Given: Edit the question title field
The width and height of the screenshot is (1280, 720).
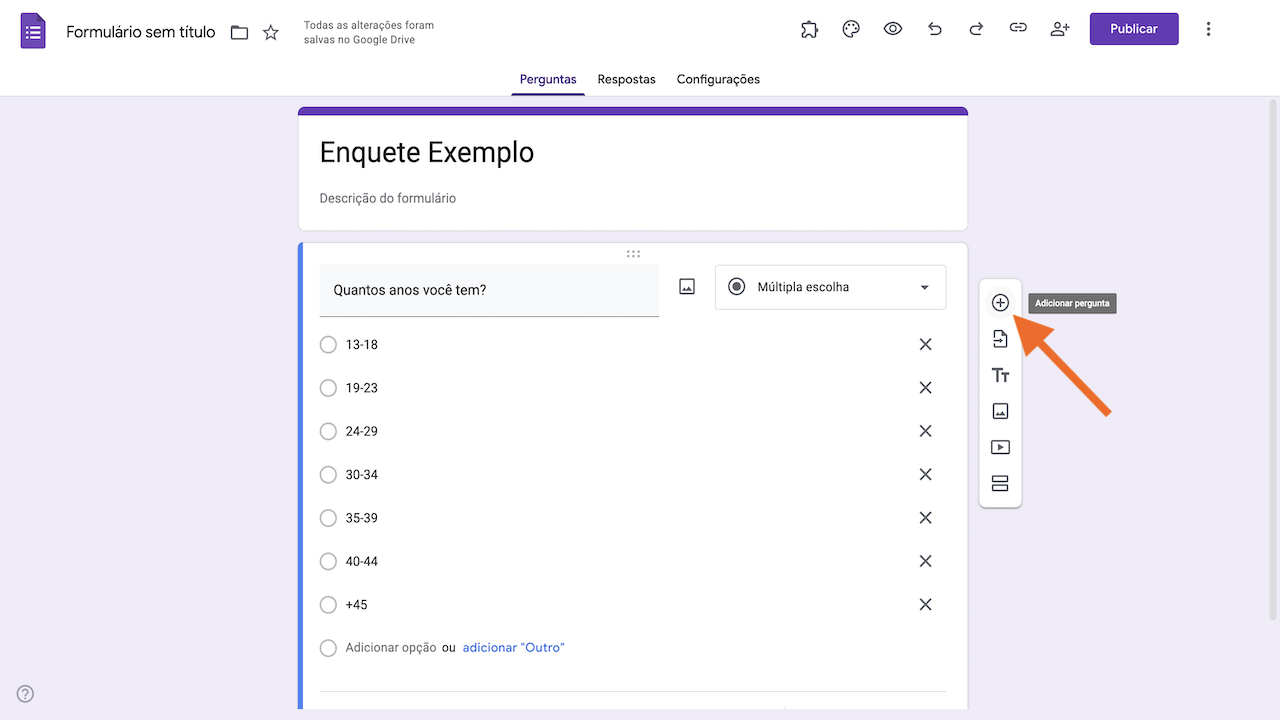Looking at the screenshot, I should coord(489,291).
